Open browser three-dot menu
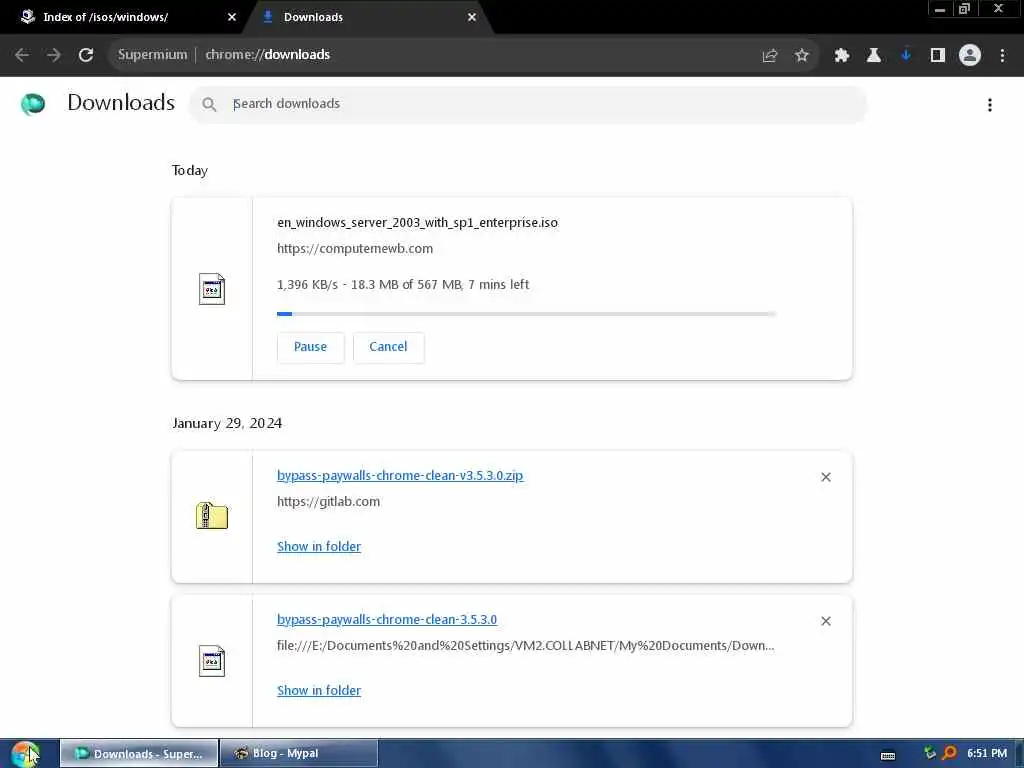Screen dimensions: 1024x768 click(1002, 56)
